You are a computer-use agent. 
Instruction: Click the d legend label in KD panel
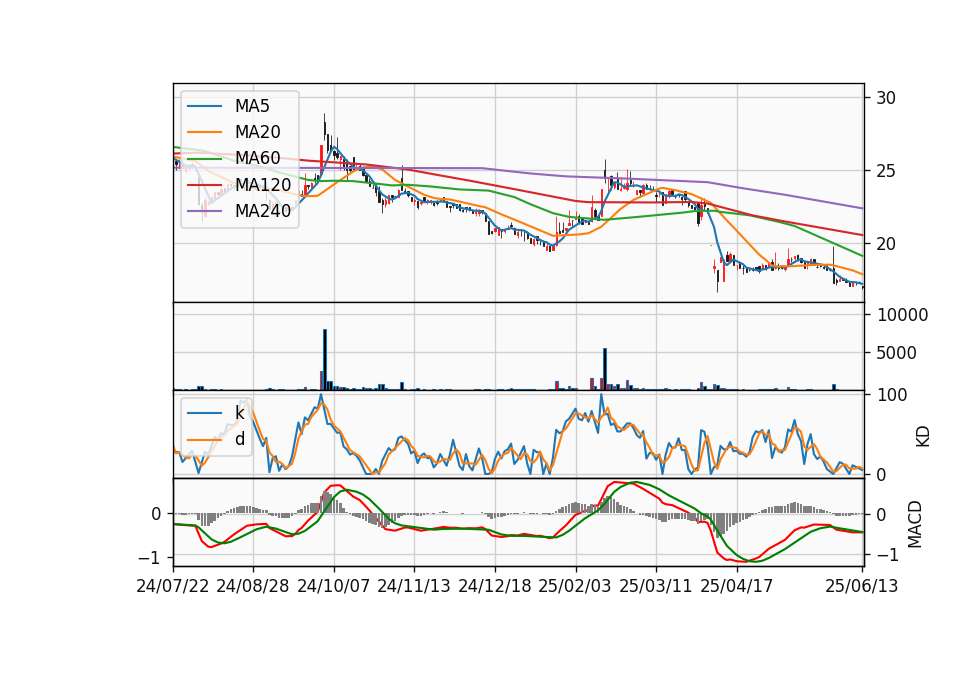pyautogui.click(x=239, y=438)
